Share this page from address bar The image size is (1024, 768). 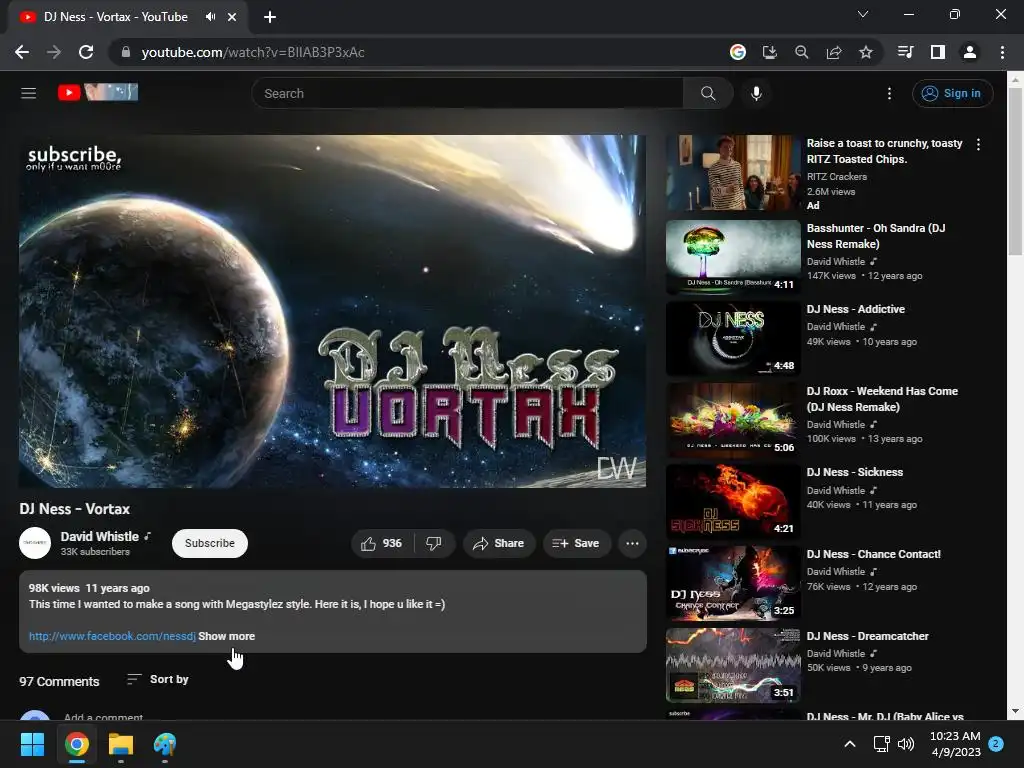(834, 52)
